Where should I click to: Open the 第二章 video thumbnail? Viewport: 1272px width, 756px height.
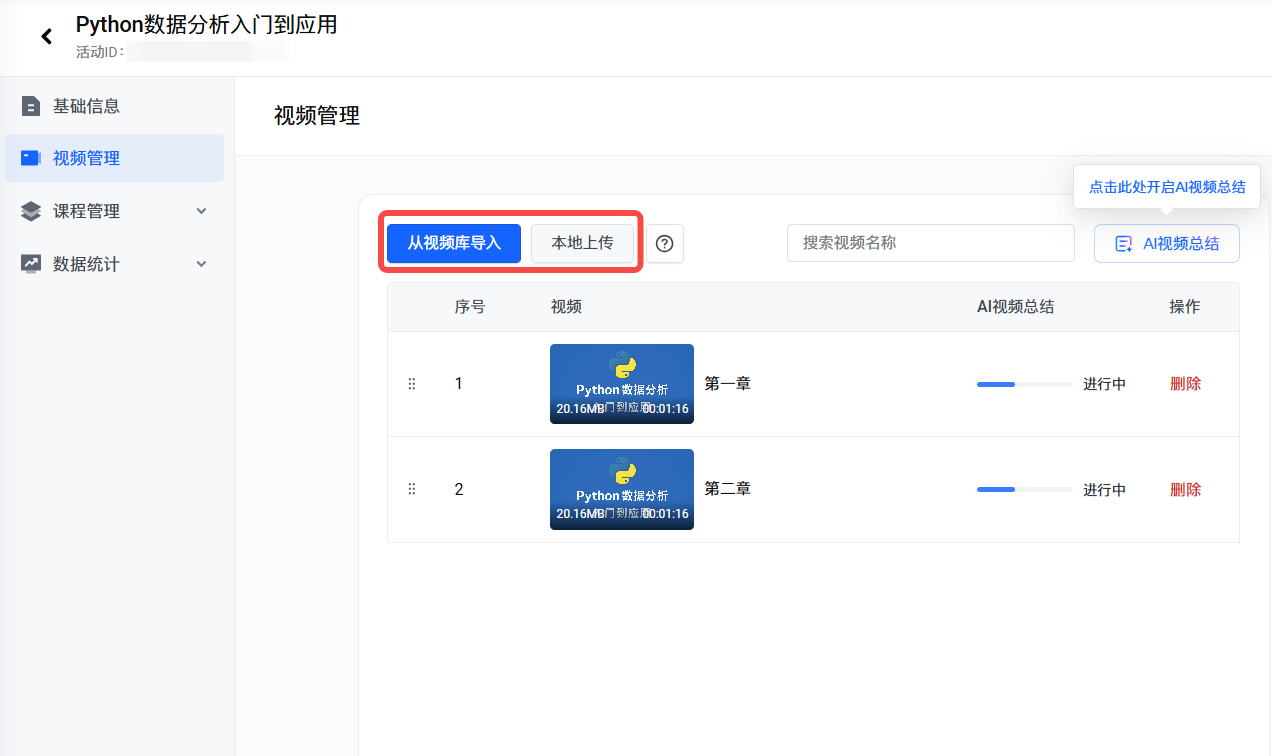pos(622,489)
